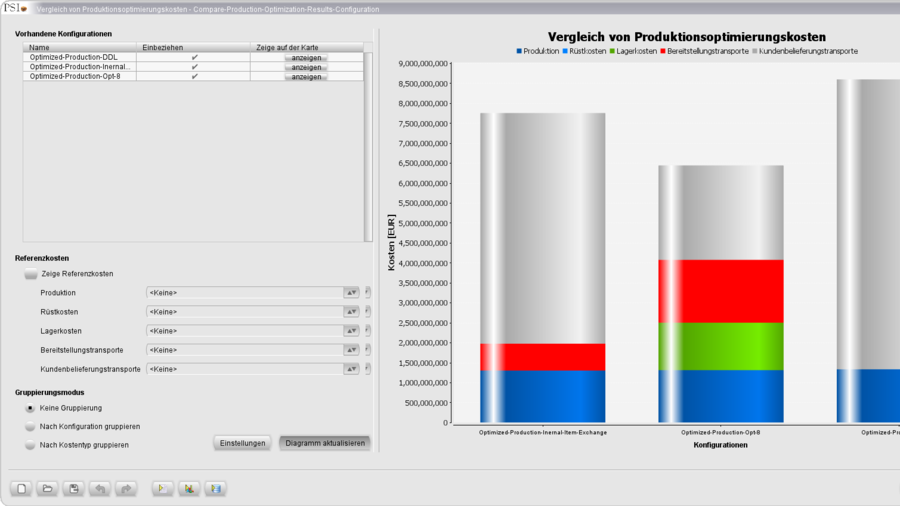The image size is (900, 506).
Task: Open the Lagerkosten reference dropdown
Action: coord(351,331)
